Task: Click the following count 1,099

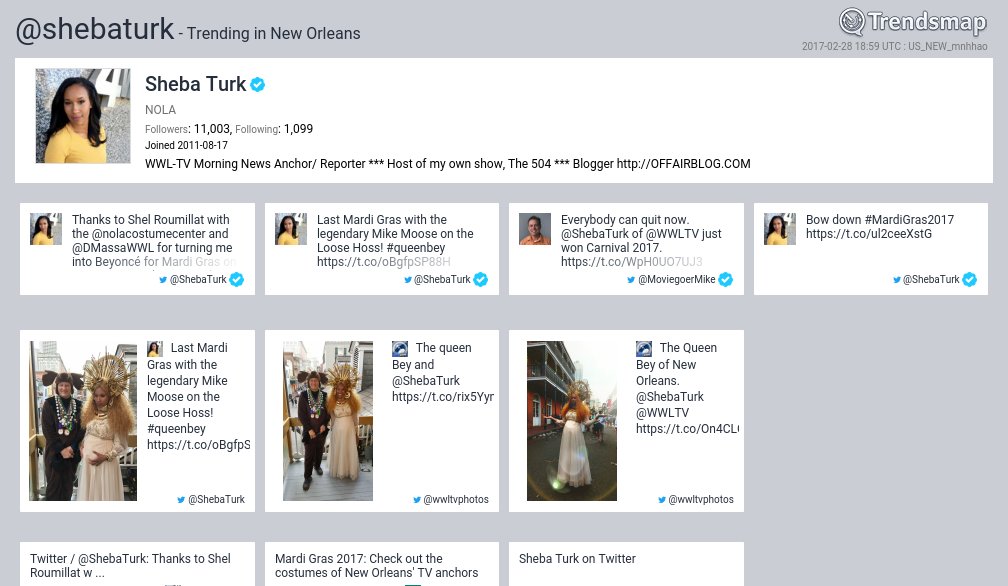Action: point(298,129)
